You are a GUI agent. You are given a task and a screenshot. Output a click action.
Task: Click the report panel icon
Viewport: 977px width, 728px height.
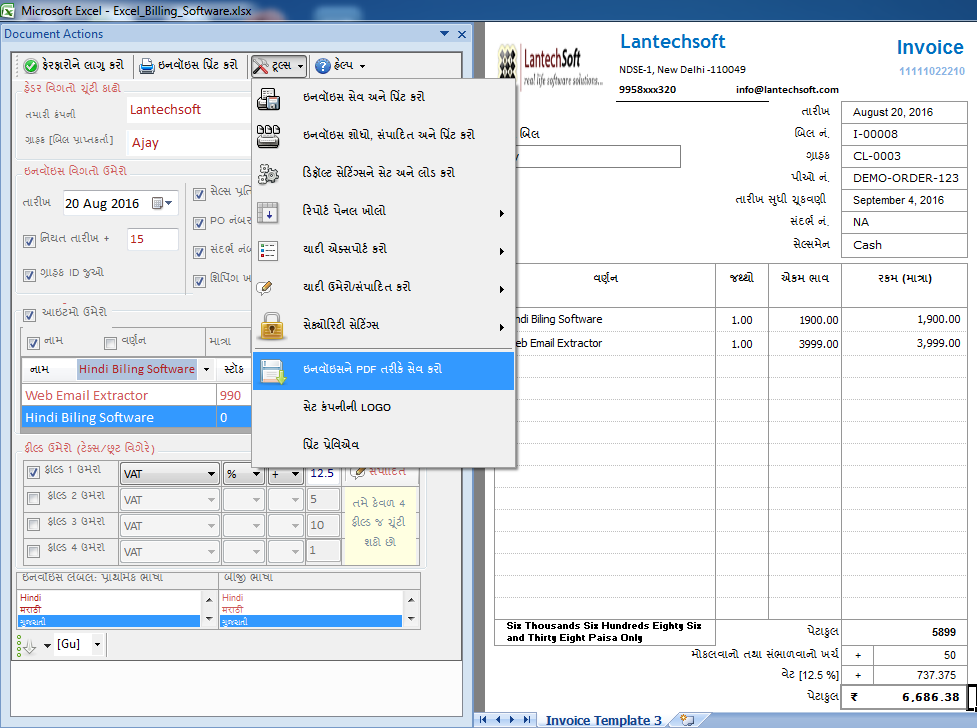pyautogui.click(x=269, y=213)
